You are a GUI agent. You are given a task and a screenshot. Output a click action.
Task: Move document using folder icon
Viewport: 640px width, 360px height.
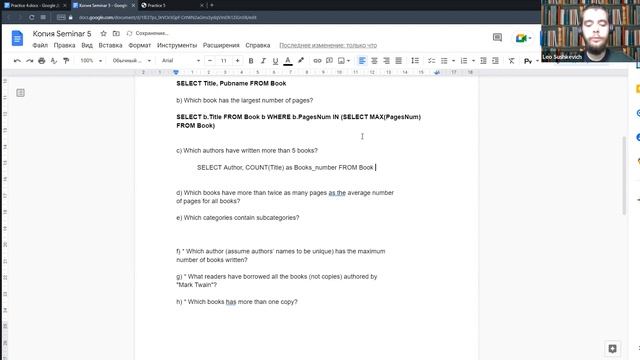[116, 33]
